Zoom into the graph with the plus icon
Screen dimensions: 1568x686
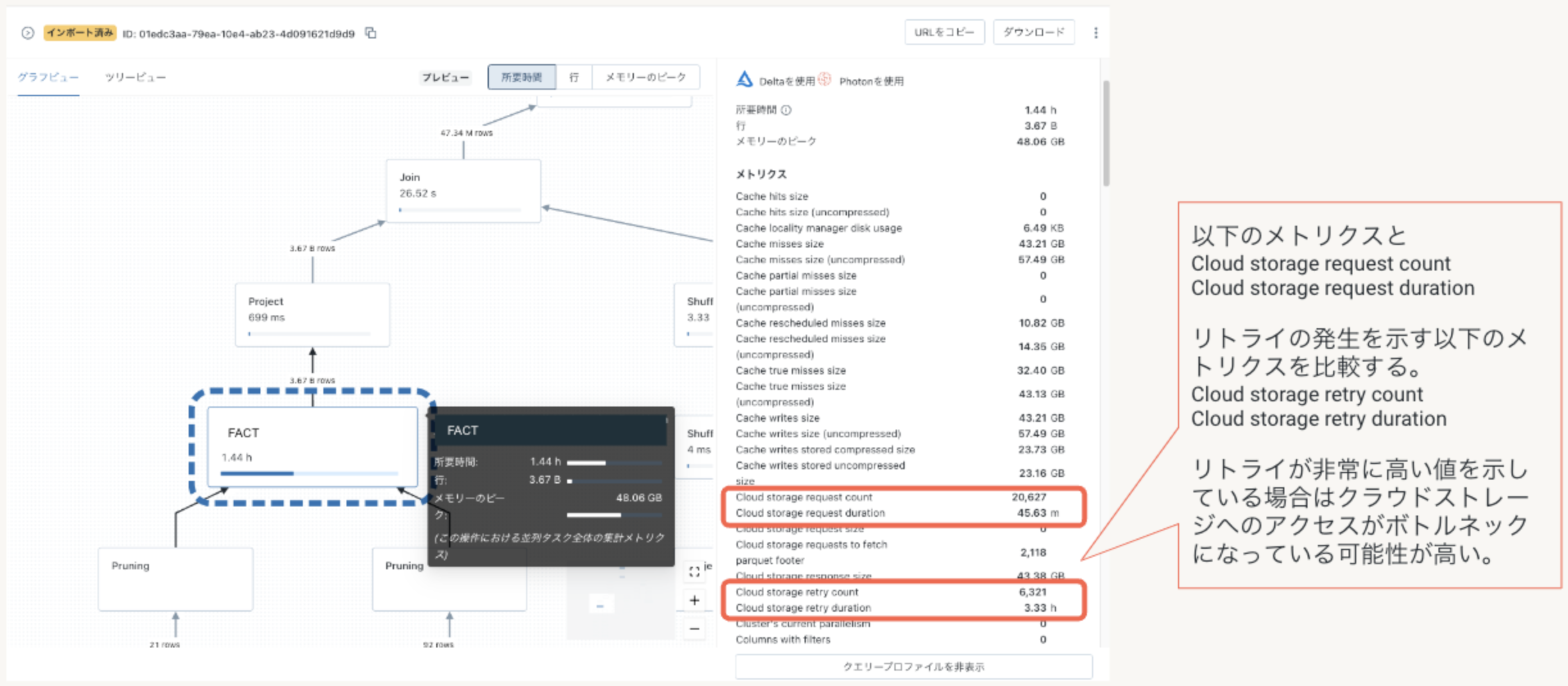[694, 601]
